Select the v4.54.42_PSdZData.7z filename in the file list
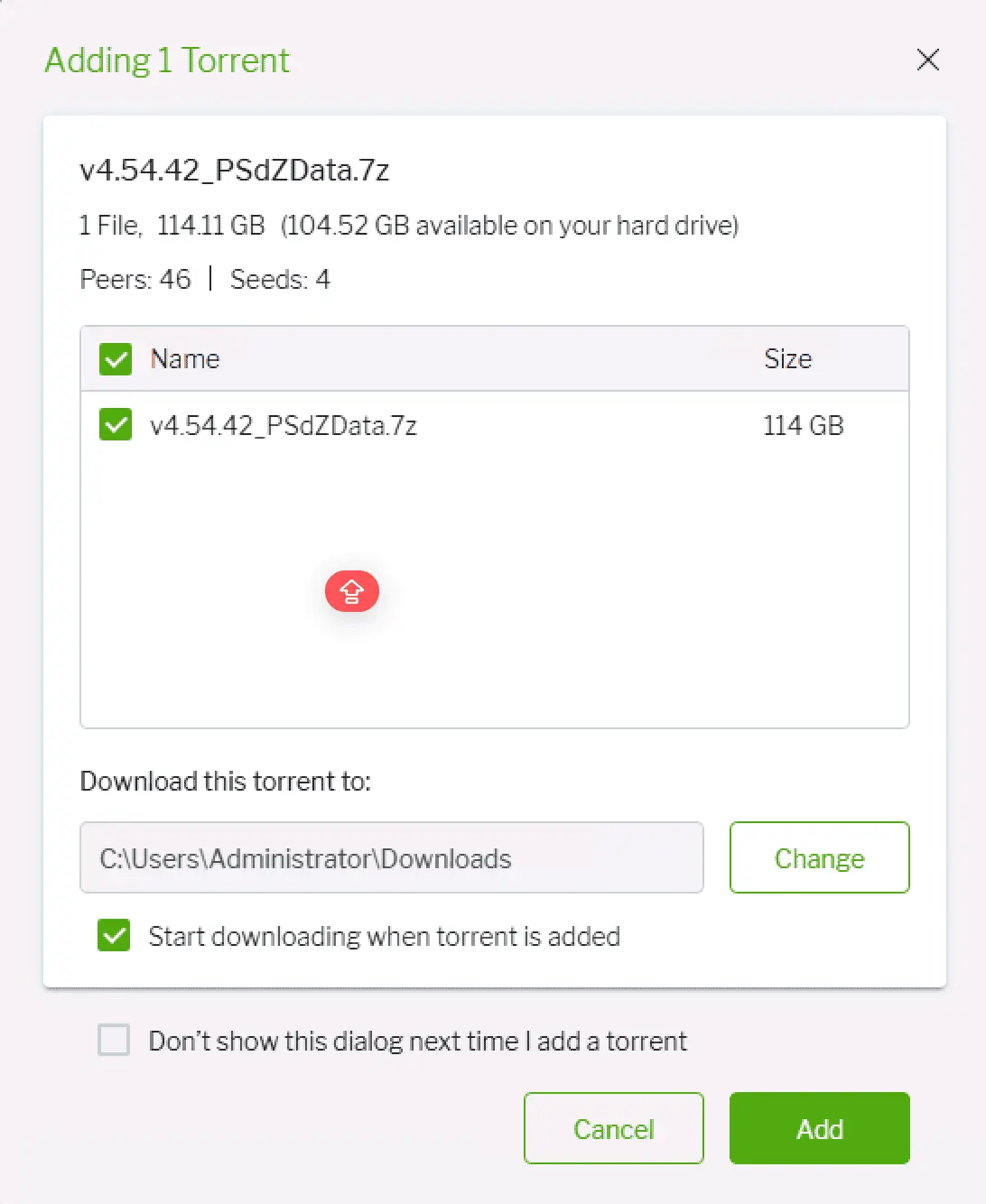 tap(284, 425)
